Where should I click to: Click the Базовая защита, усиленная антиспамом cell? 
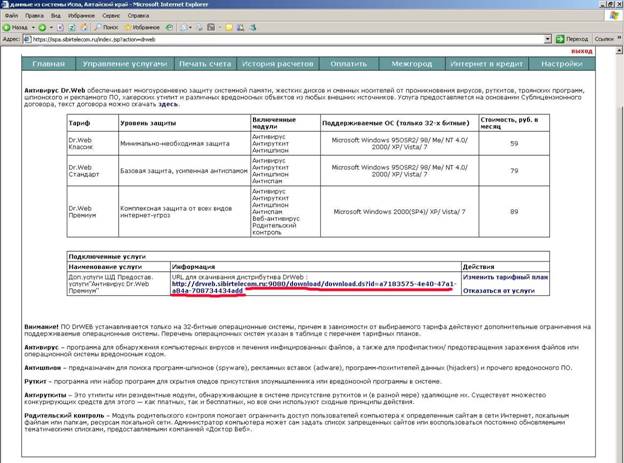pyautogui.click(x=184, y=170)
